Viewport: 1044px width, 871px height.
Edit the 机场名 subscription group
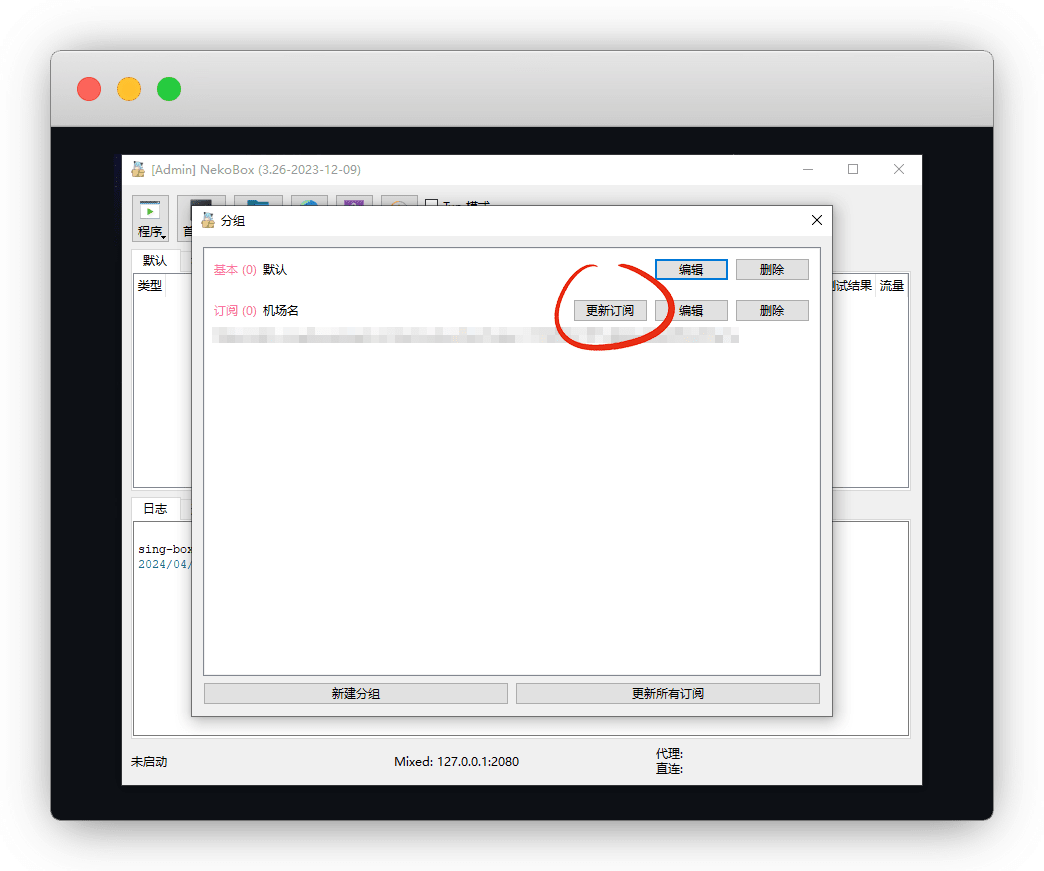coord(691,310)
